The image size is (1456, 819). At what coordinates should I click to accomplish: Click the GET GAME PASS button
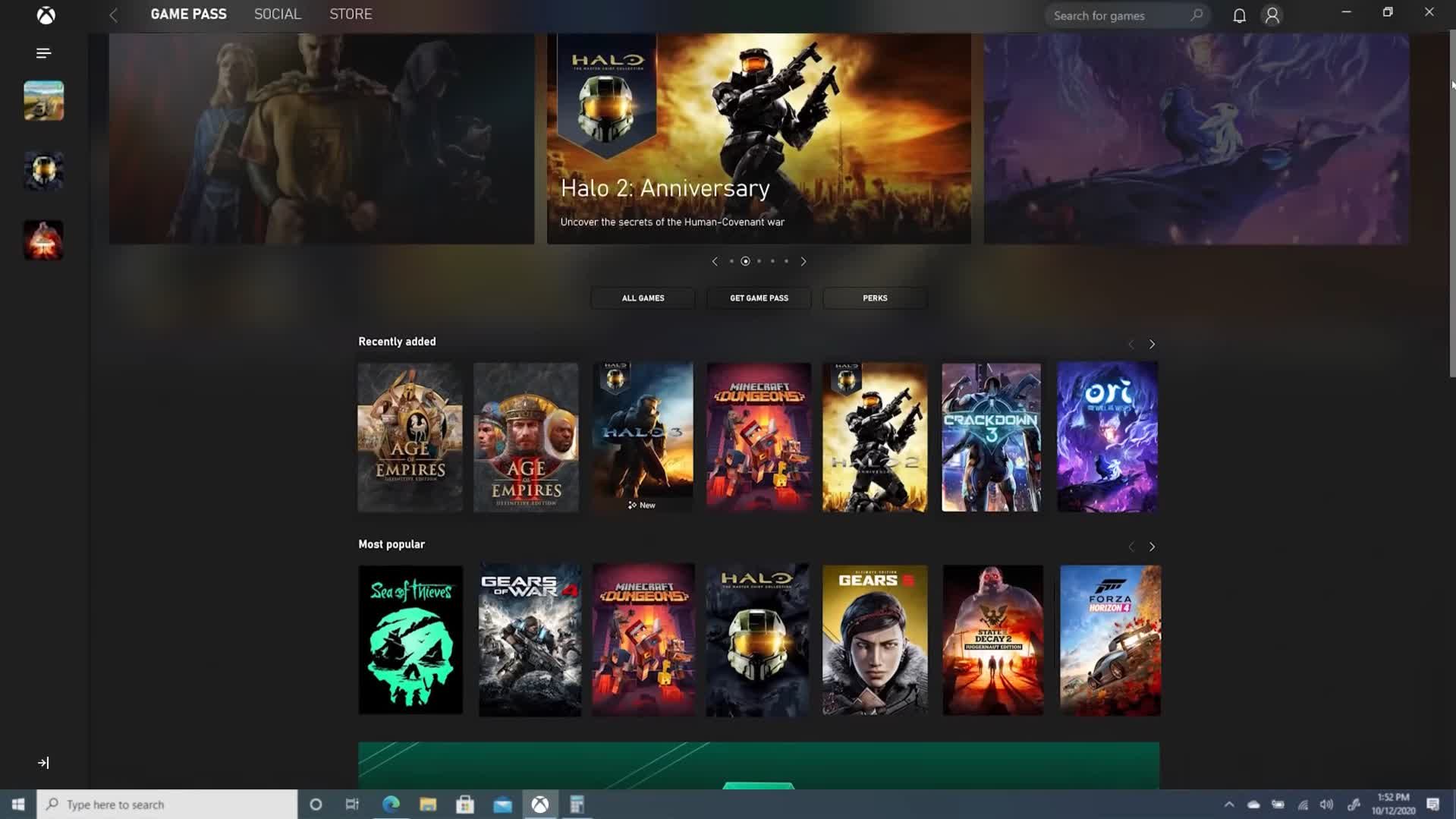(x=759, y=298)
